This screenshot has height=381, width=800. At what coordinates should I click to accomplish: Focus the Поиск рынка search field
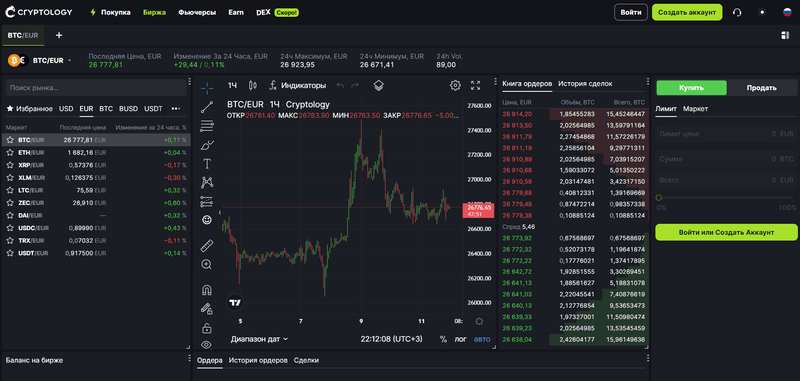[x=95, y=88]
